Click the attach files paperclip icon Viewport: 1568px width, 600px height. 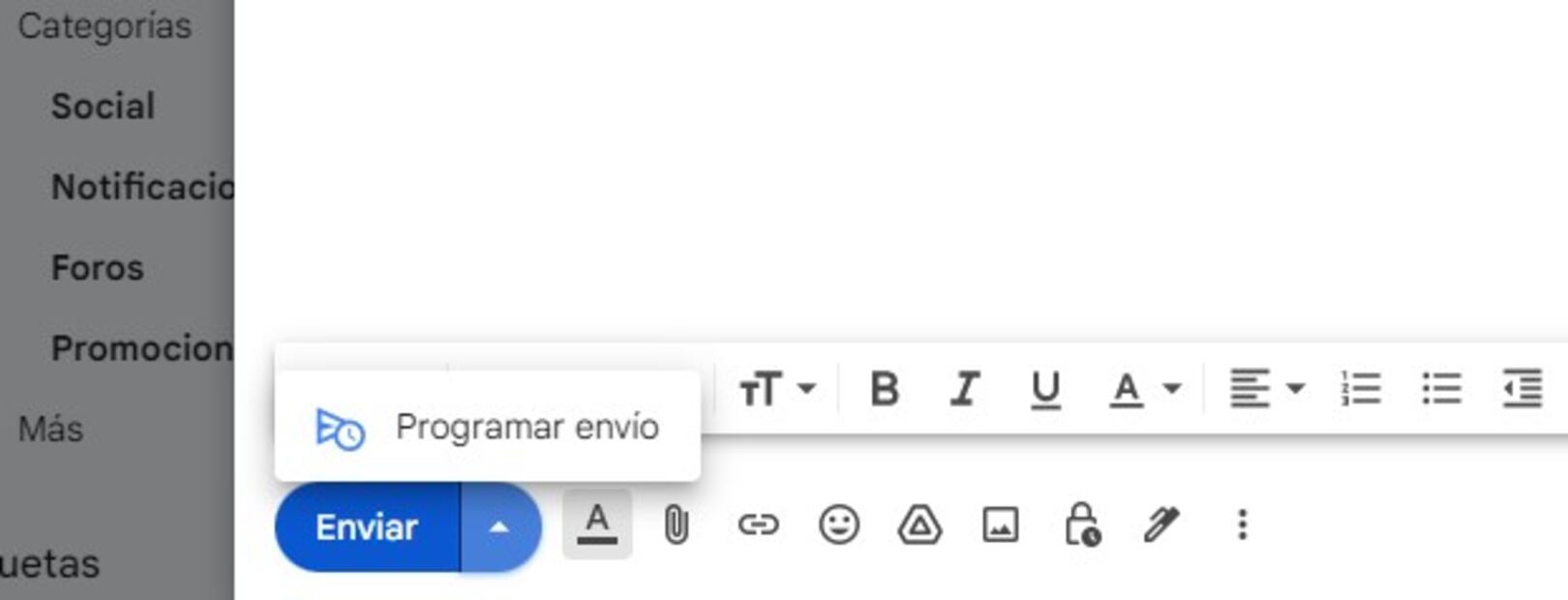click(676, 525)
